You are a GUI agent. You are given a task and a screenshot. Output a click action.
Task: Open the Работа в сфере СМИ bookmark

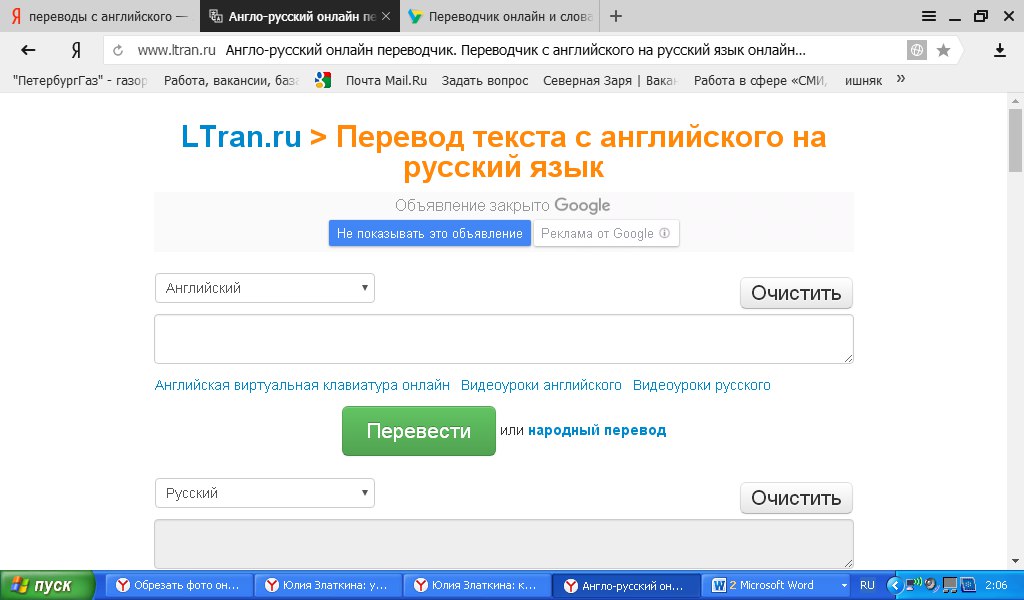pos(761,80)
